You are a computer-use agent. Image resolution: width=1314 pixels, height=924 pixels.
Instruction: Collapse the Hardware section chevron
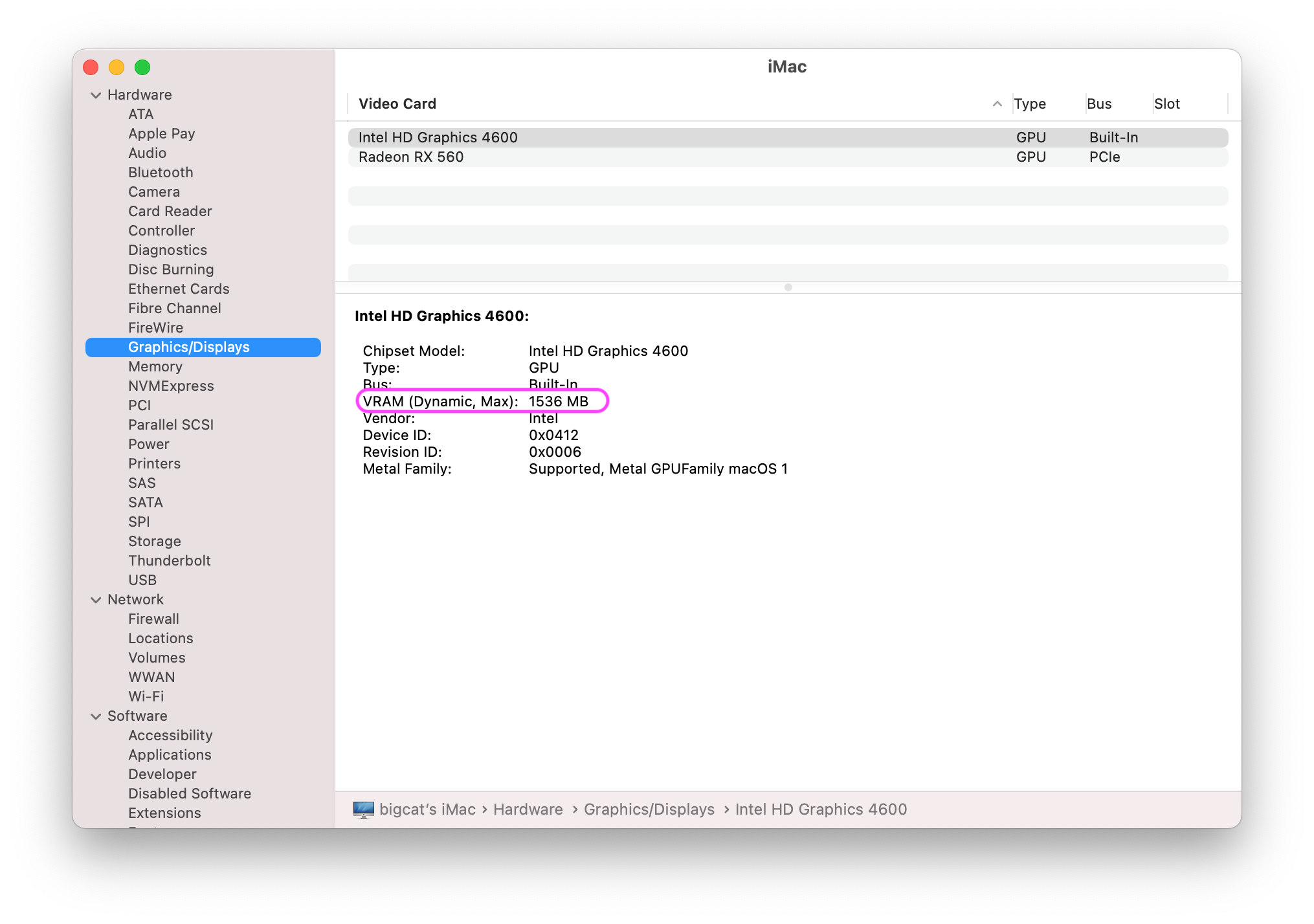[x=96, y=95]
